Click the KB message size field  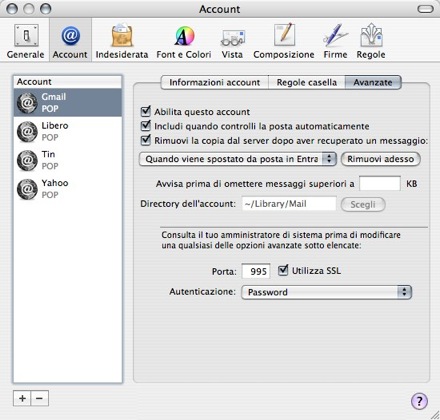[x=380, y=183]
